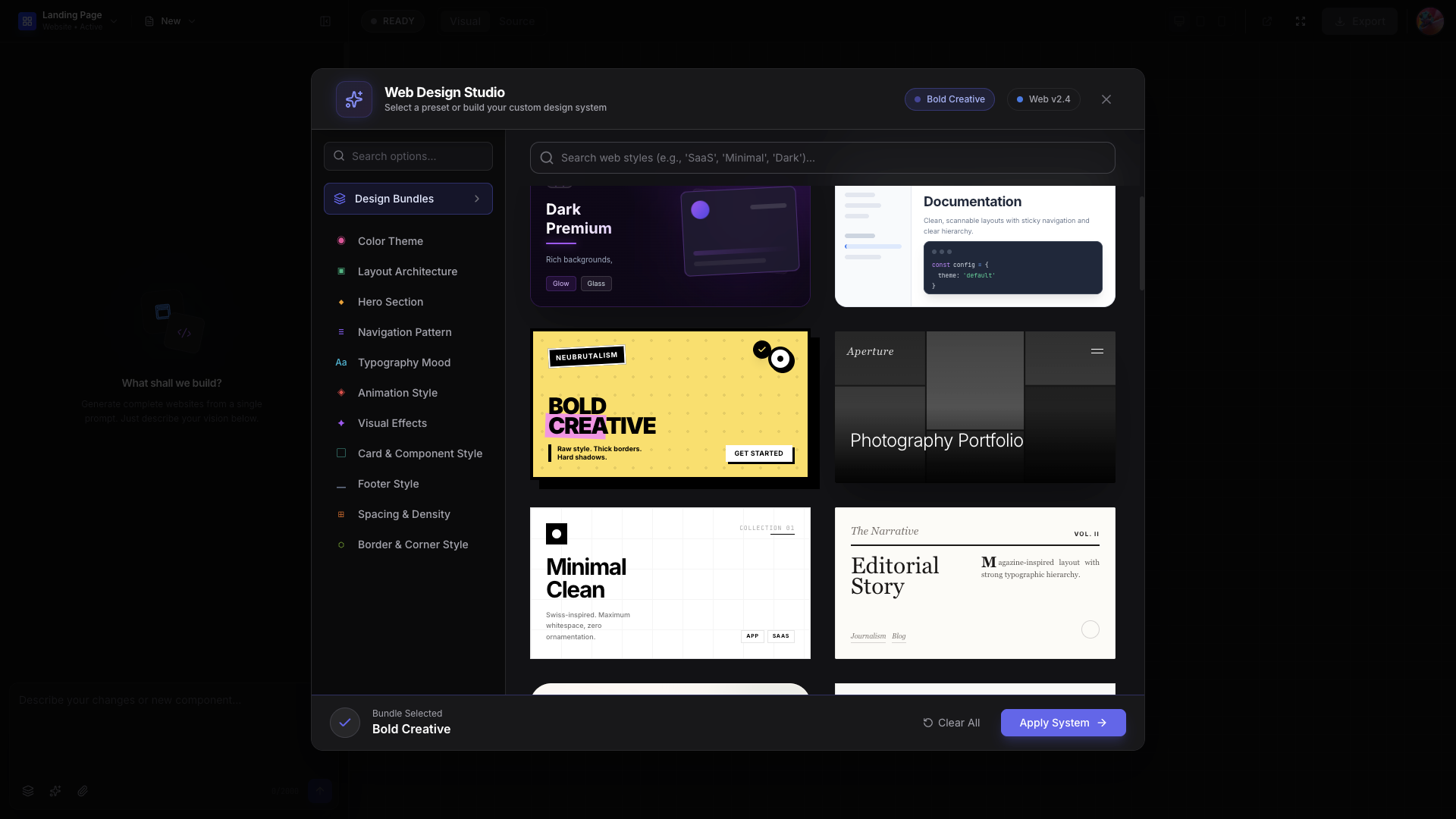
Task: Toggle the Web v2.4 pill
Action: coord(1043,99)
